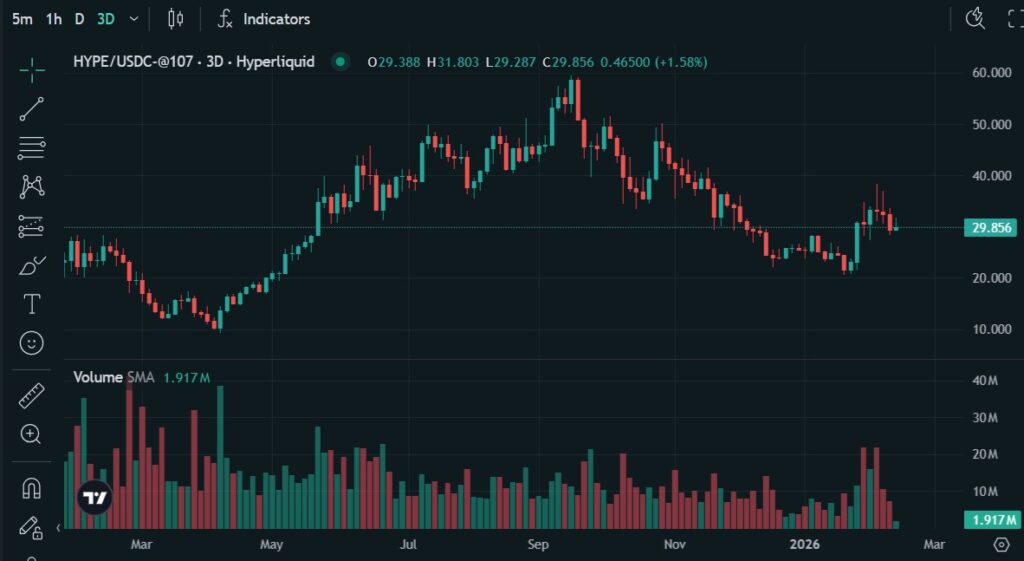Click the zoom in magnifier tool
Viewport: 1024px width, 561px height.
coord(31,434)
